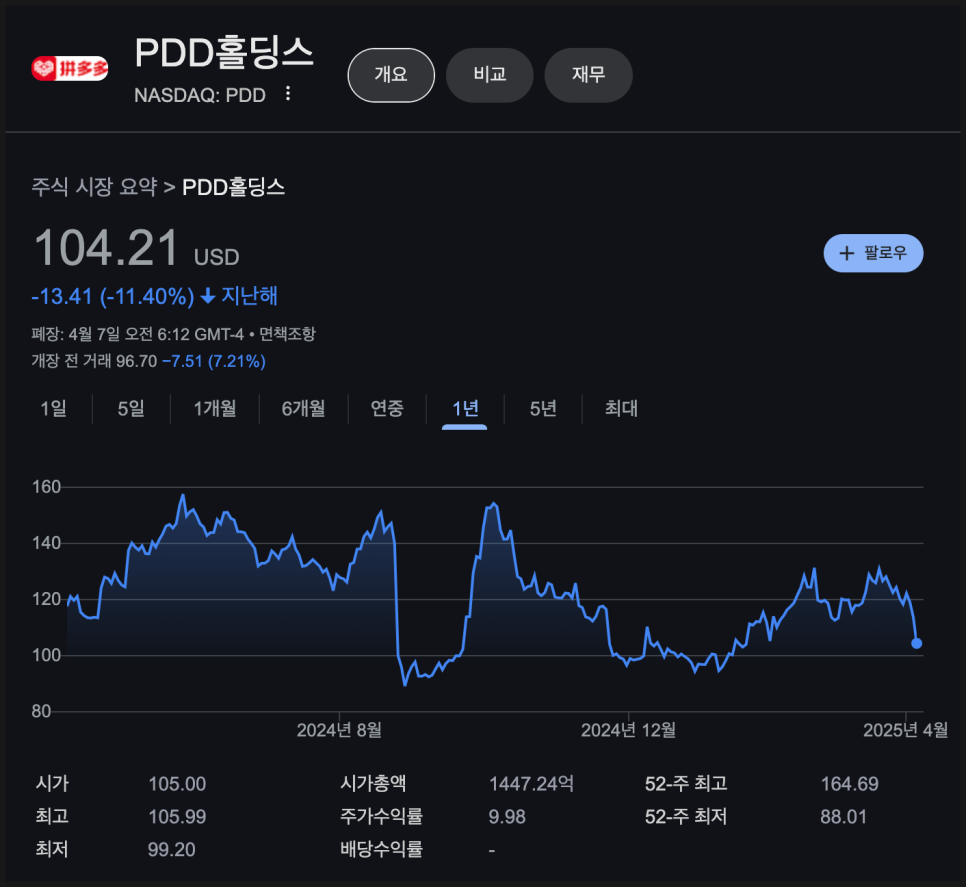Image resolution: width=966 pixels, height=887 pixels.
Task: Click the 2025년 4월 axis label
Action: 906,731
